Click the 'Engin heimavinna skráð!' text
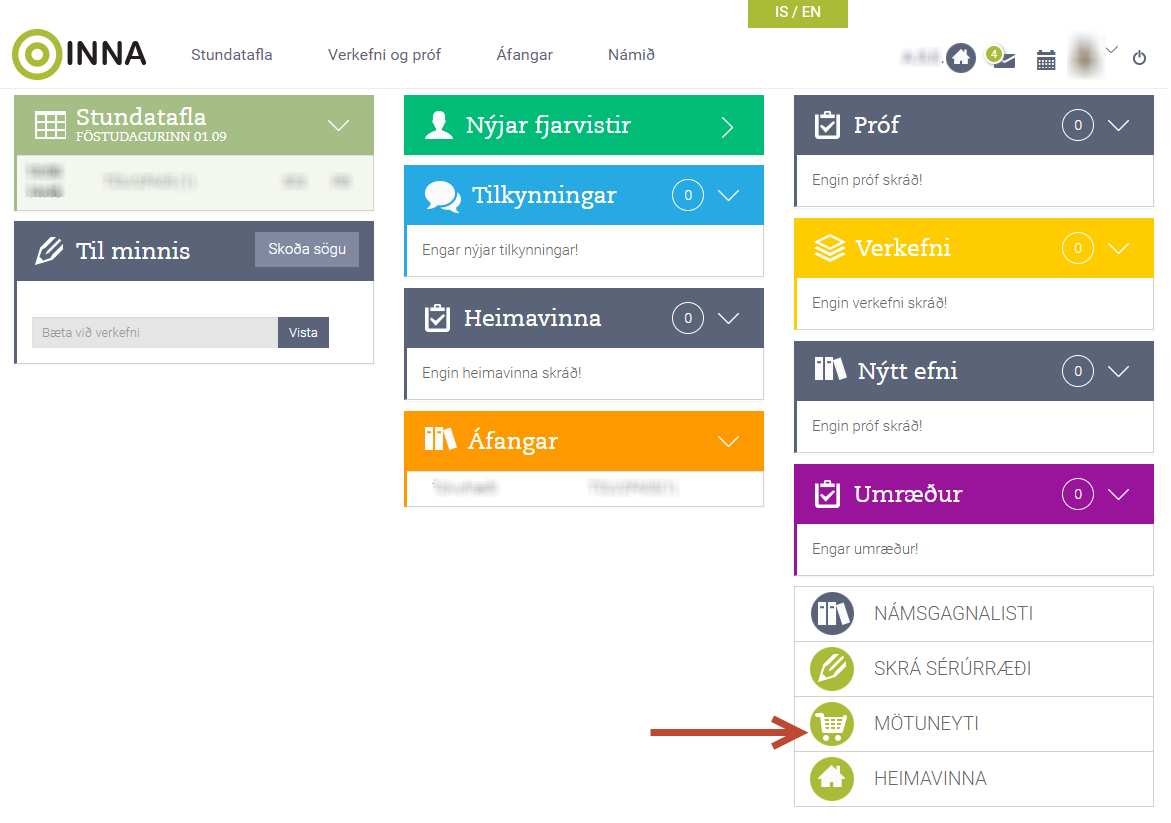 [501, 373]
